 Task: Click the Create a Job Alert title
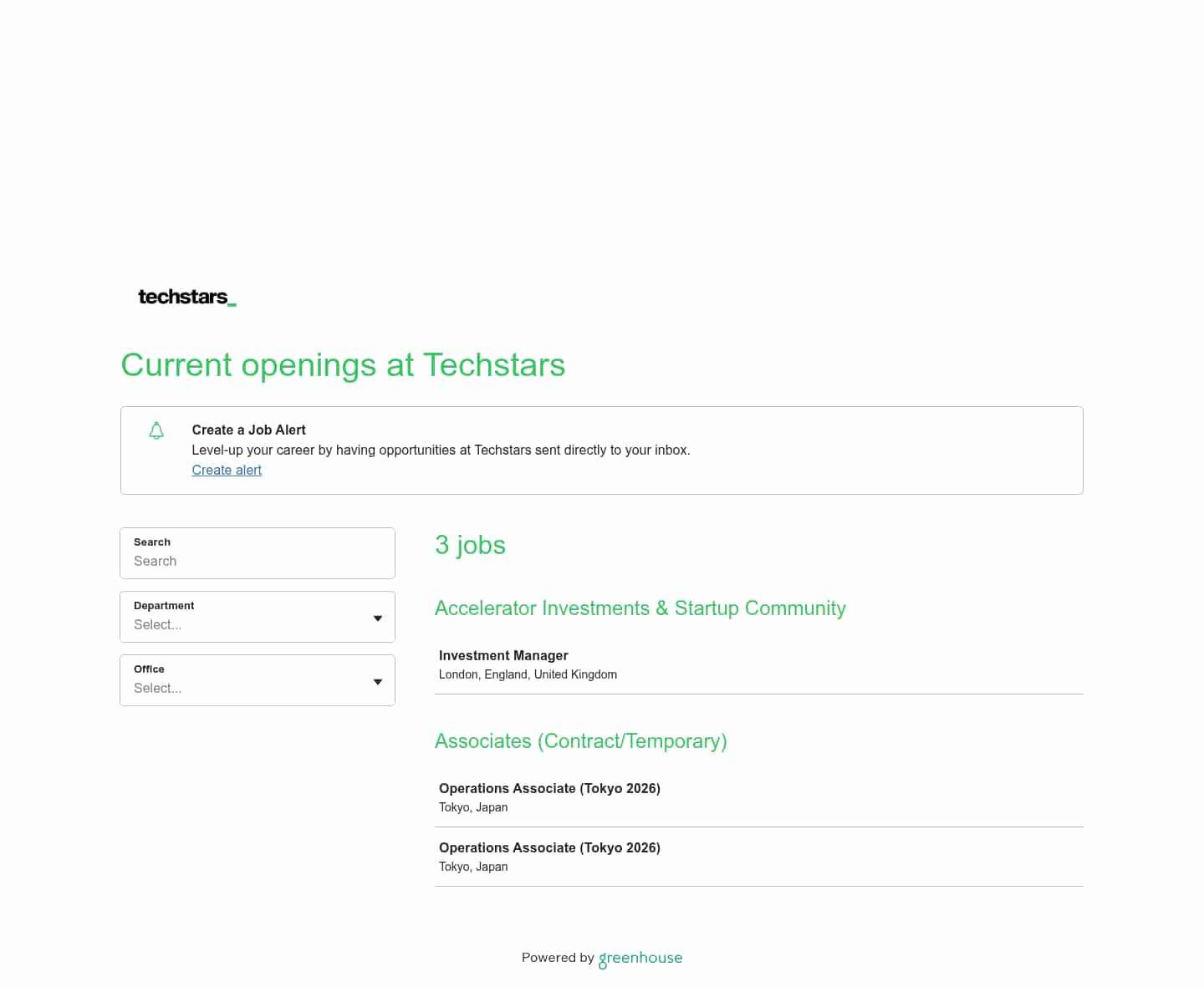tap(248, 430)
